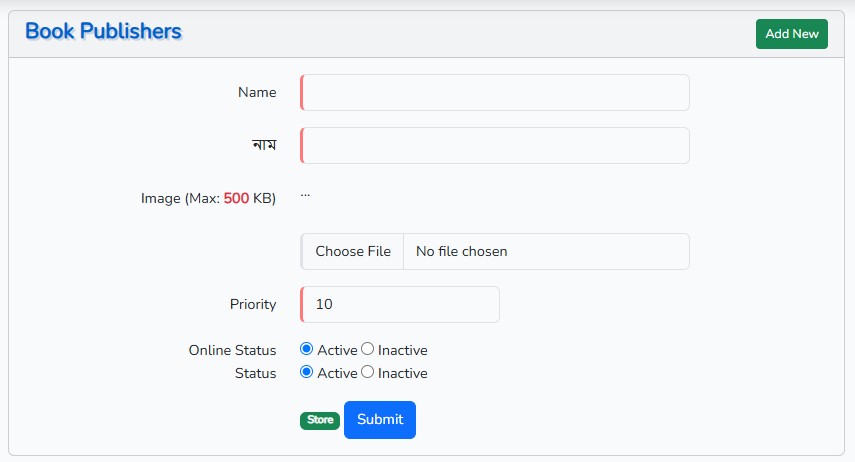
Task: Click the Book Publishers heading
Action: tap(103, 32)
